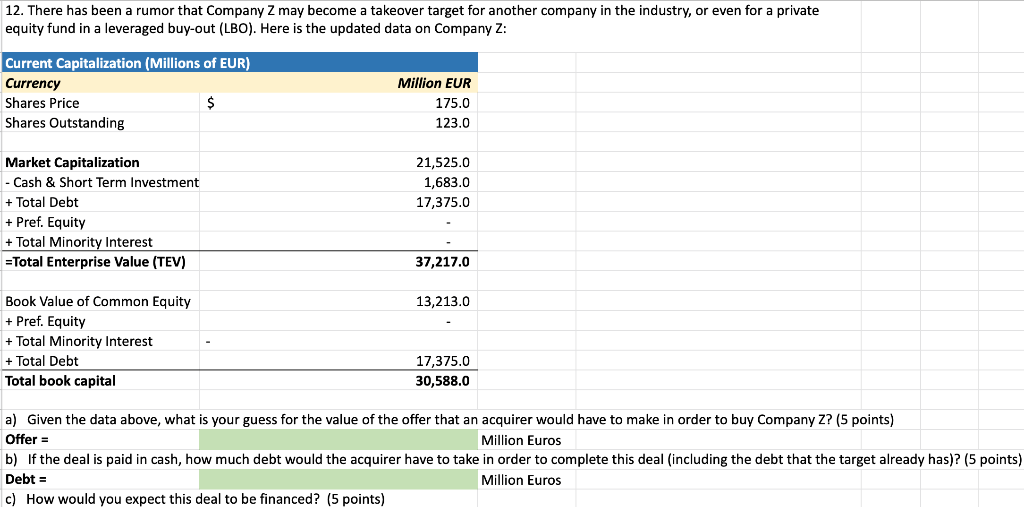
Task: Select the 'Million EUR' column header
Action: 434,83
